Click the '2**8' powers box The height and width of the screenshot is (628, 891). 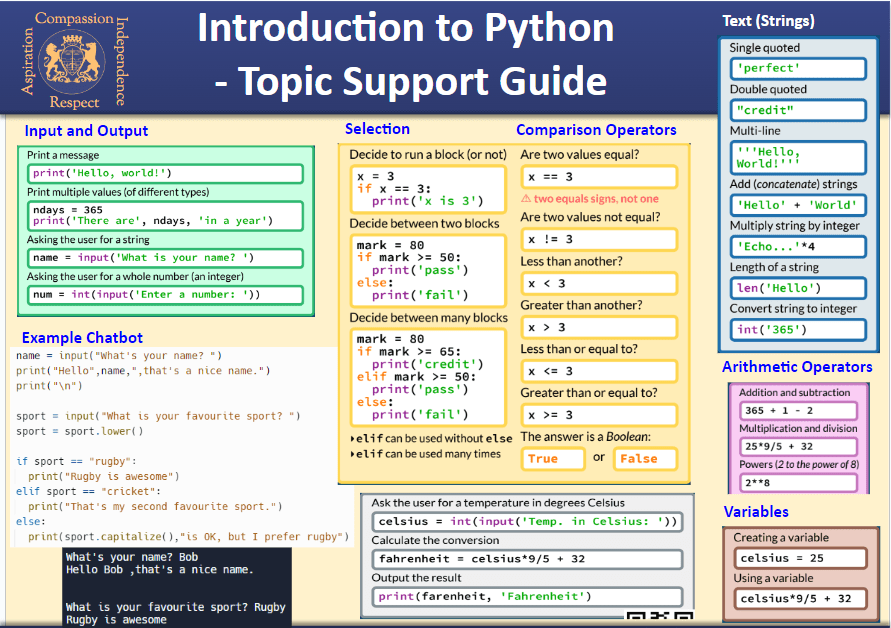point(798,483)
